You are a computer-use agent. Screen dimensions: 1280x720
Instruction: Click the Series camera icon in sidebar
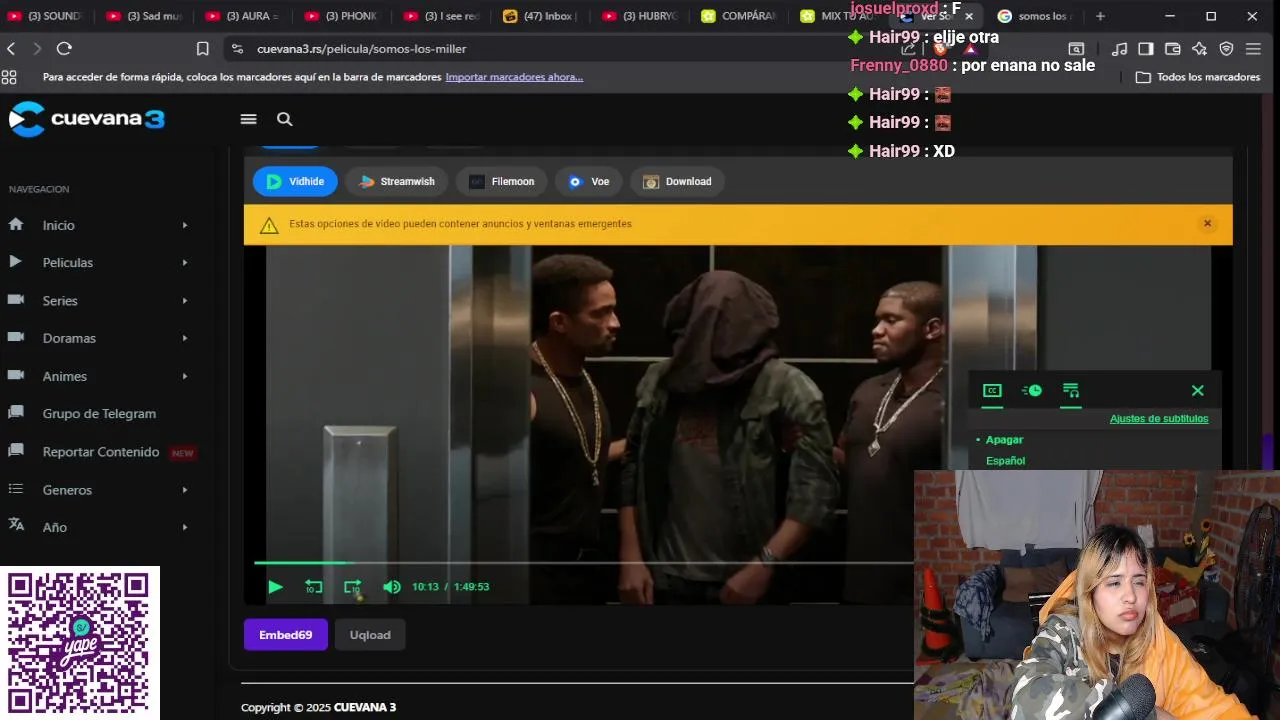pyautogui.click(x=15, y=300)
